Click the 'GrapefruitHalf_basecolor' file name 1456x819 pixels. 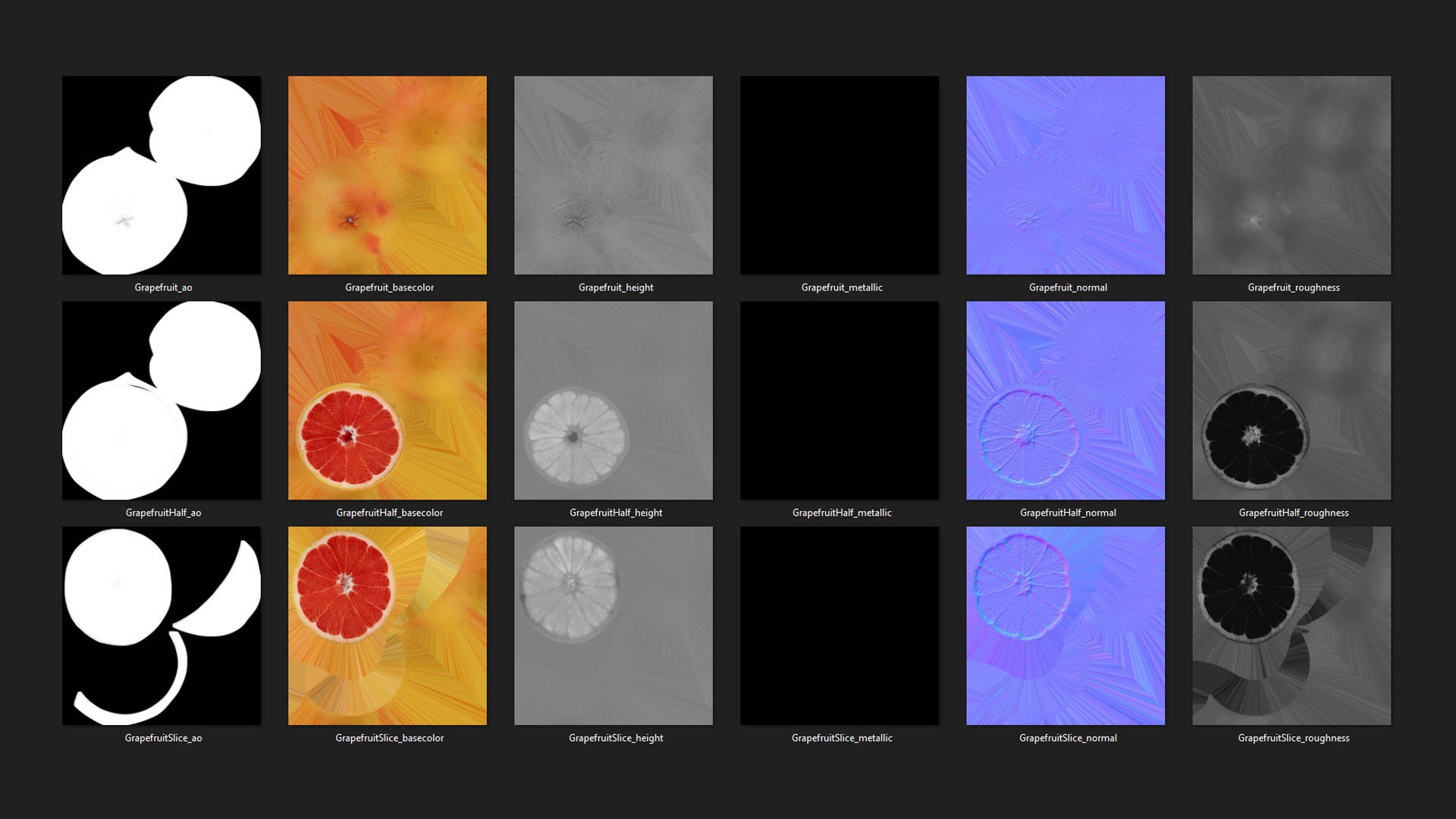click(x=390, y=513)
